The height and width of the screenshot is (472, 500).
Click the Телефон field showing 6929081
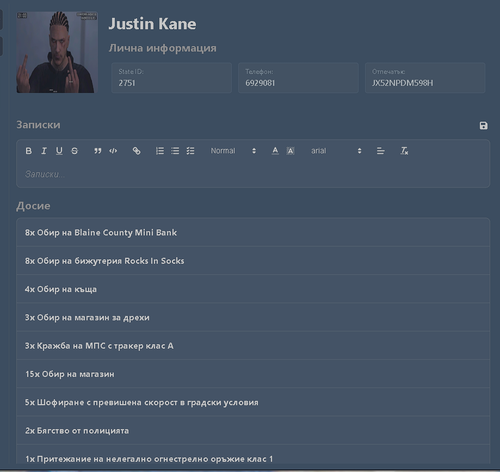(298, 78)
